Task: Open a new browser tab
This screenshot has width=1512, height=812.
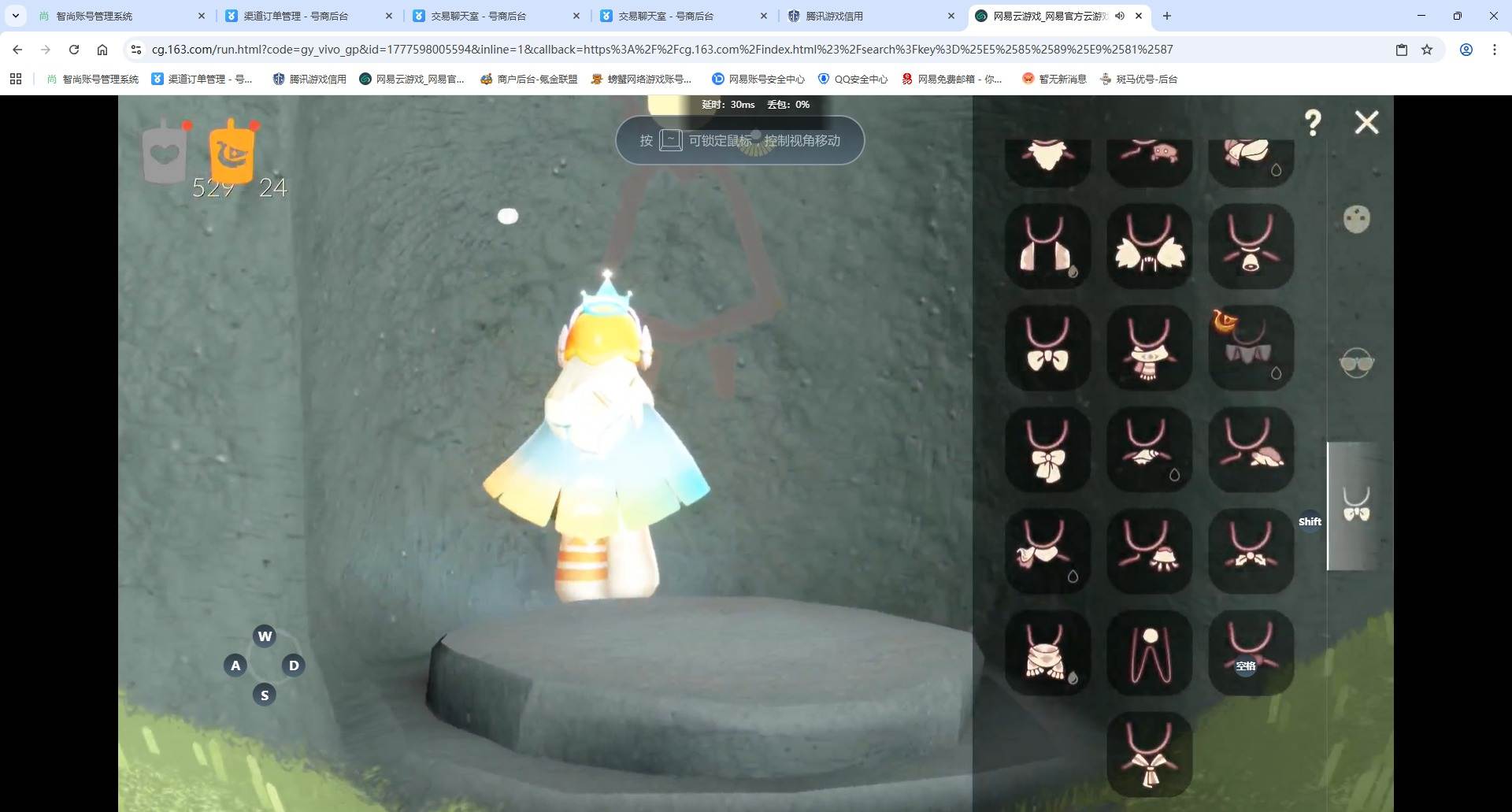Action: point(1167,16)
